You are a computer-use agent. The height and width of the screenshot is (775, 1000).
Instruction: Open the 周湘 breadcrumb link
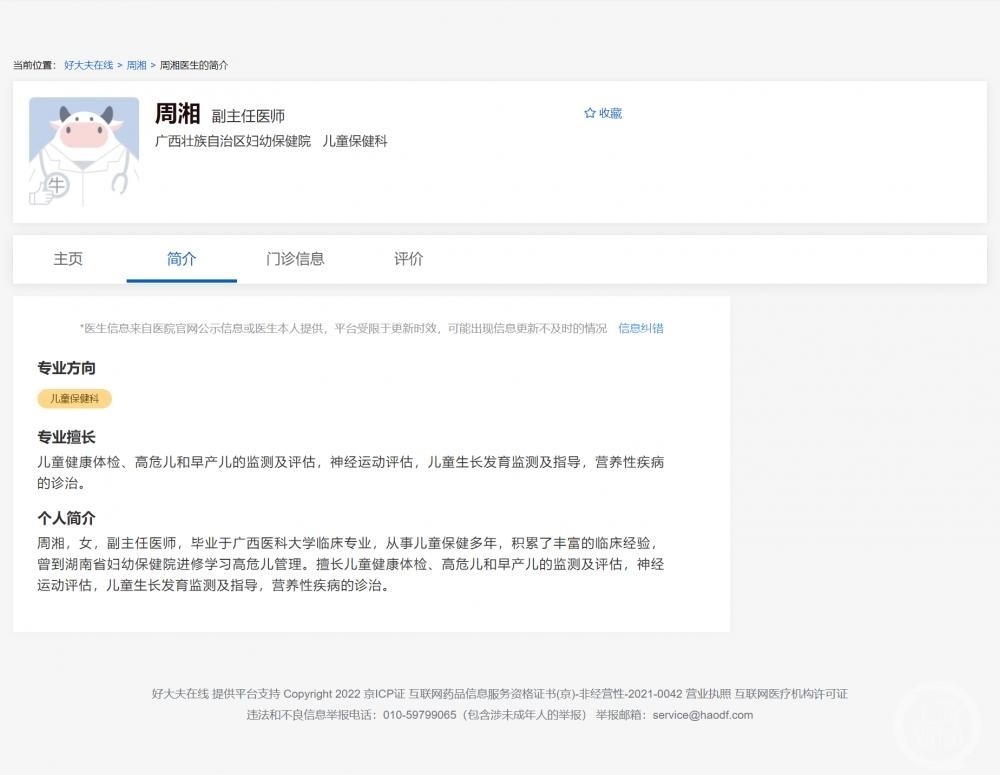[x=136, y=65]
